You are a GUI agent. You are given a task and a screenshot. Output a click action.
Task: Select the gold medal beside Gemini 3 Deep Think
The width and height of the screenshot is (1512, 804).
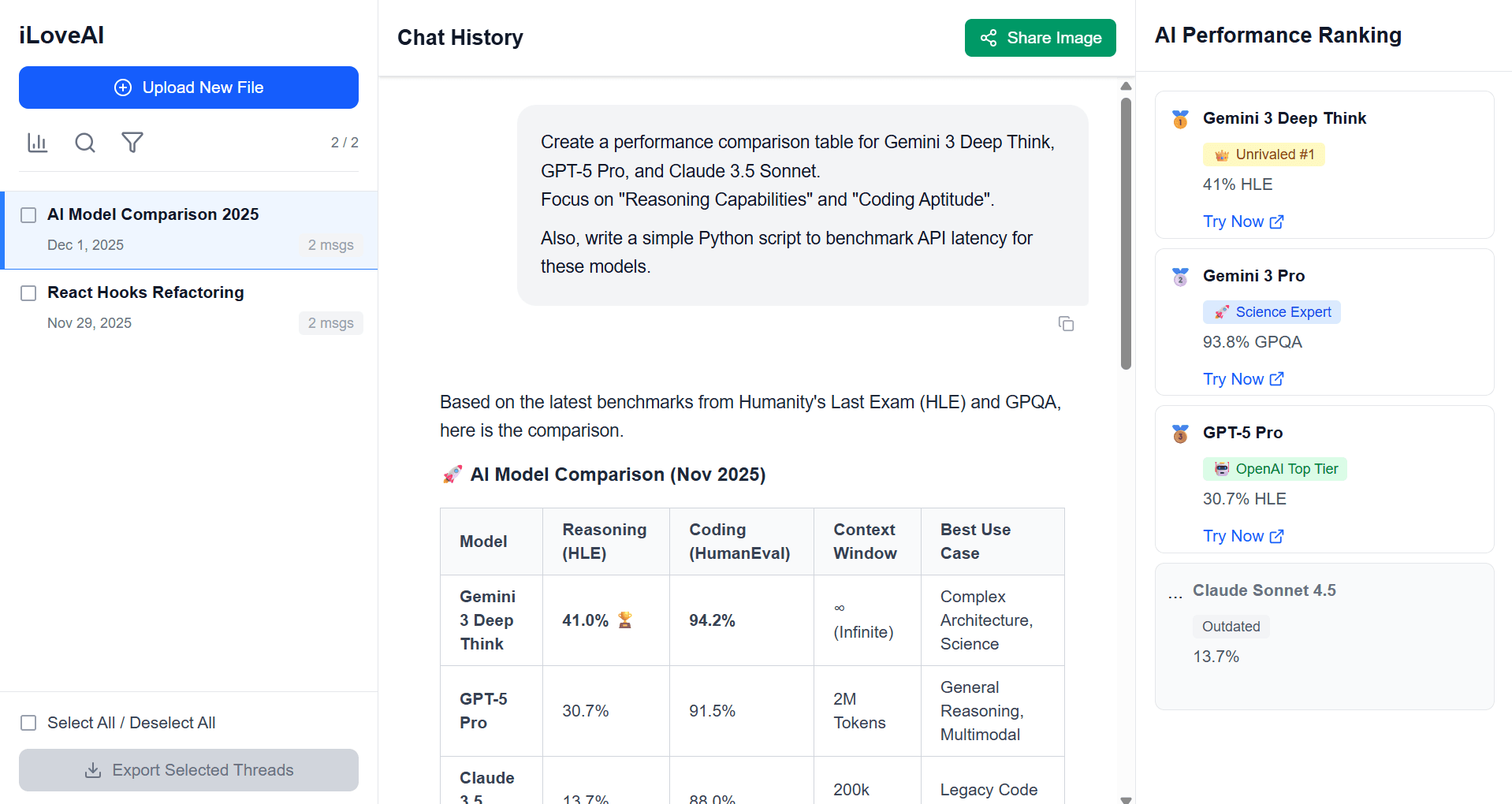[1179, 119]
